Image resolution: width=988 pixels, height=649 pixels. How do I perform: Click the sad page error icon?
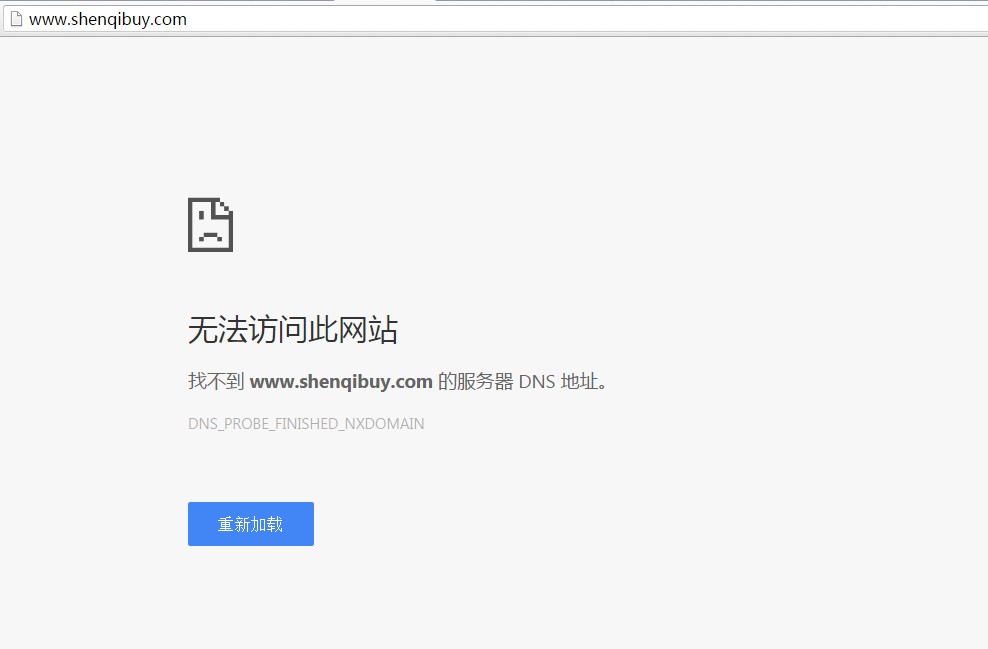210,225
